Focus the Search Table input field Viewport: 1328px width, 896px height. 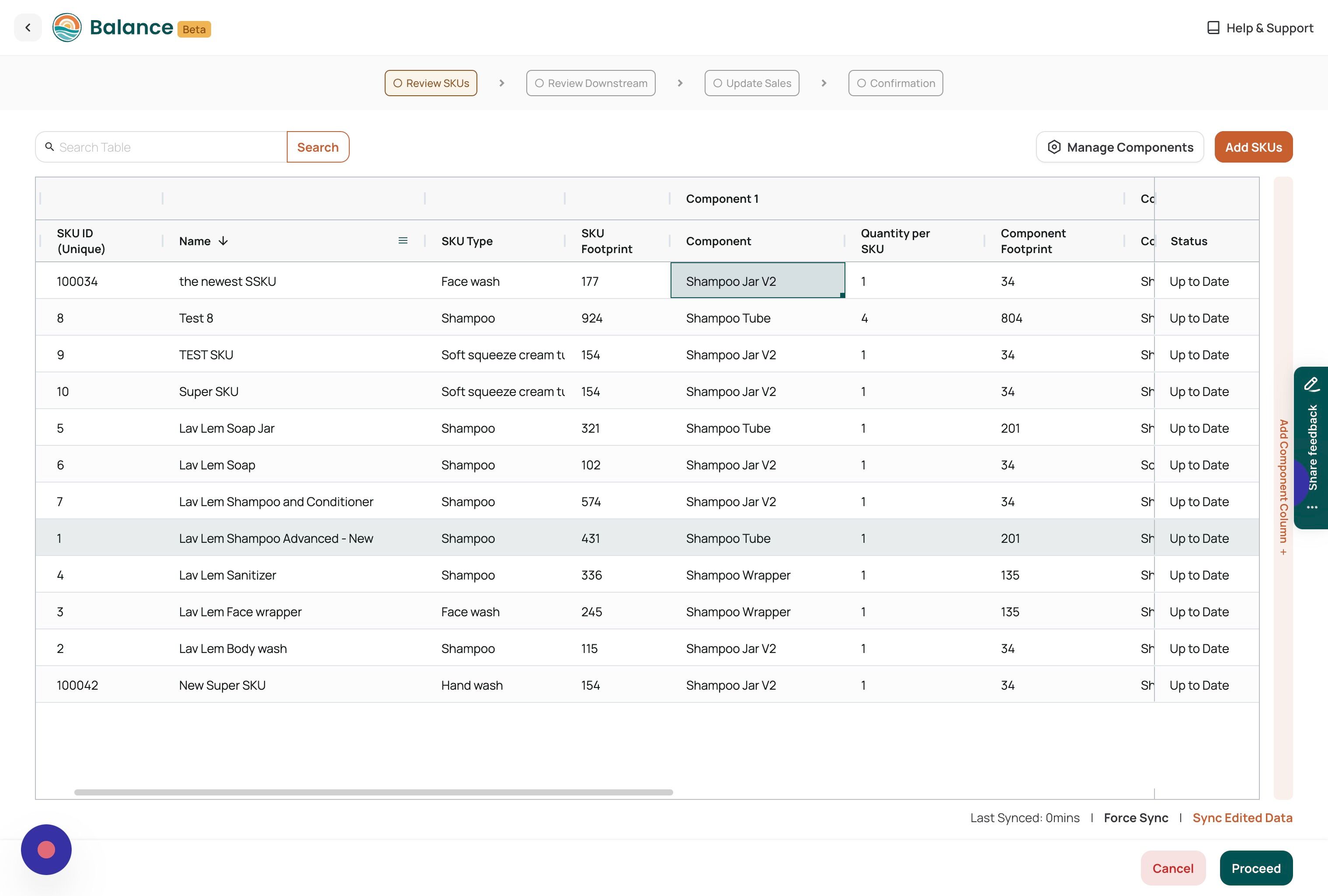[x=161, y=147]
